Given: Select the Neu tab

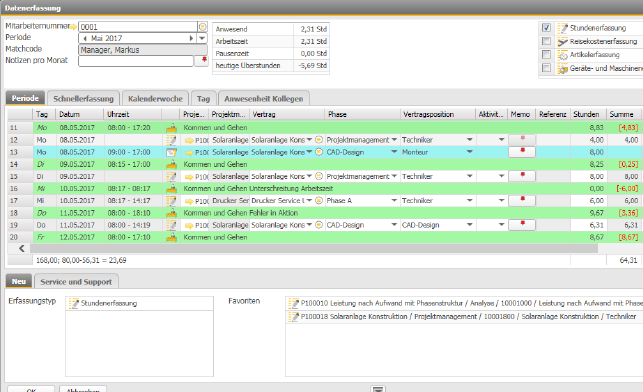Looking at the screenshot, I should click(18, 281).
